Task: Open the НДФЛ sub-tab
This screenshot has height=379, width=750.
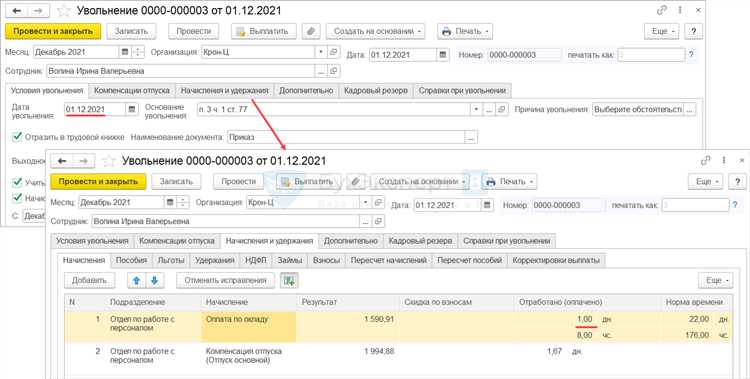Action: (256, 260)
